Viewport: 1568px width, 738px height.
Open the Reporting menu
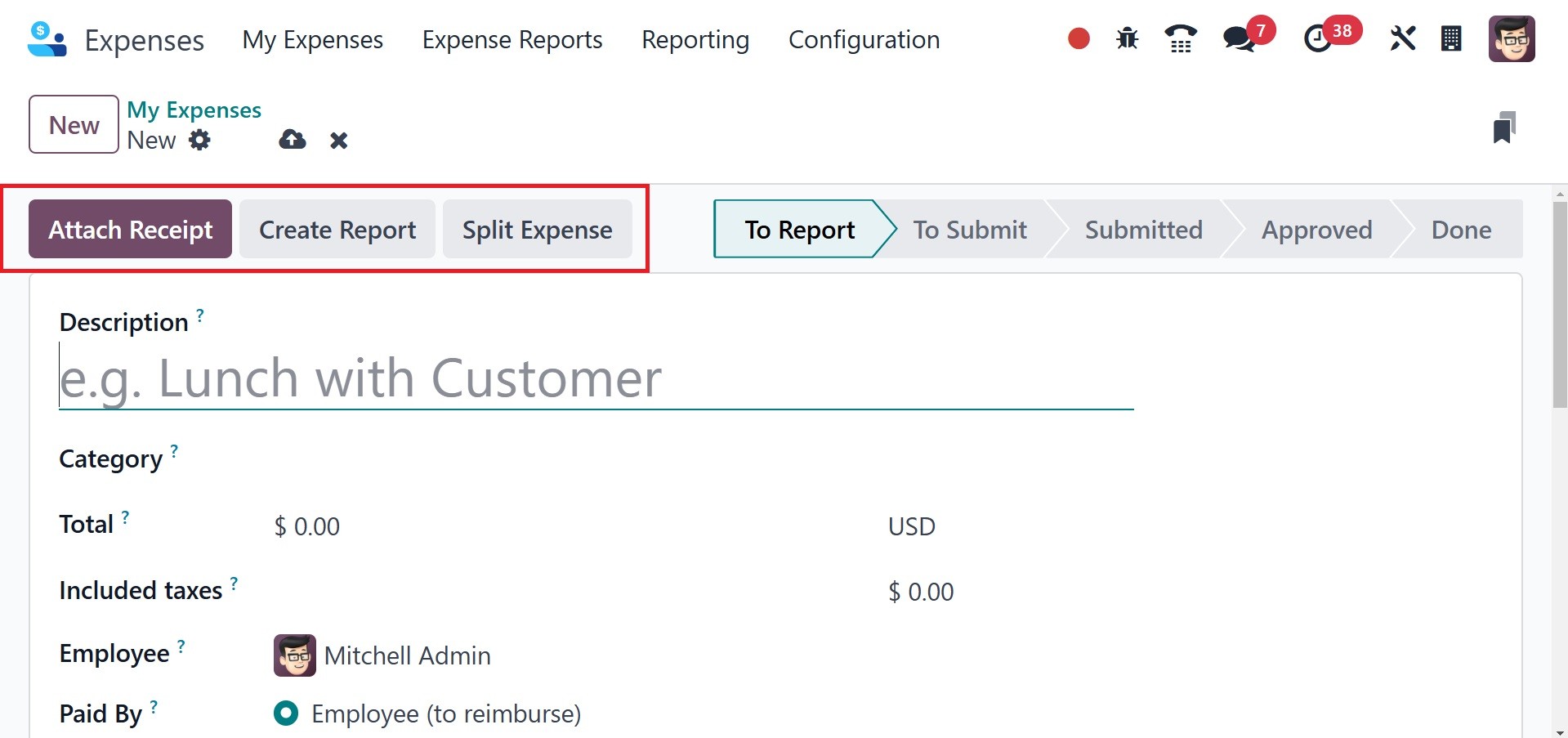(x=695, y=39)
